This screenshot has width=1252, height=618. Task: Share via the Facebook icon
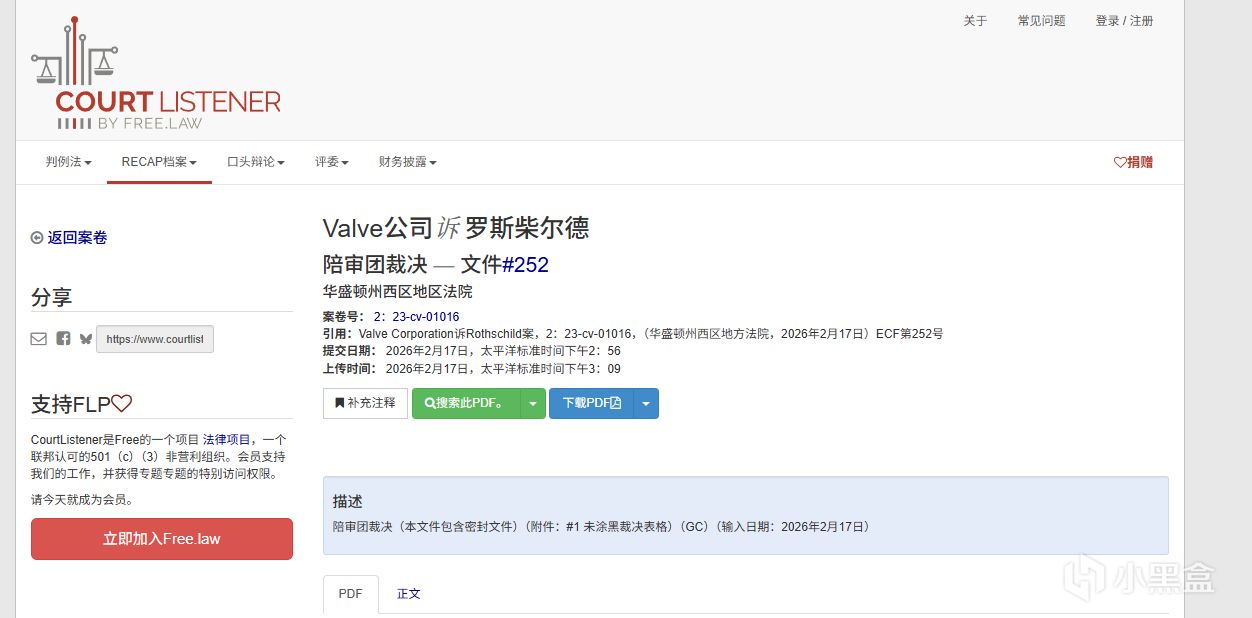tap(63, 339)
